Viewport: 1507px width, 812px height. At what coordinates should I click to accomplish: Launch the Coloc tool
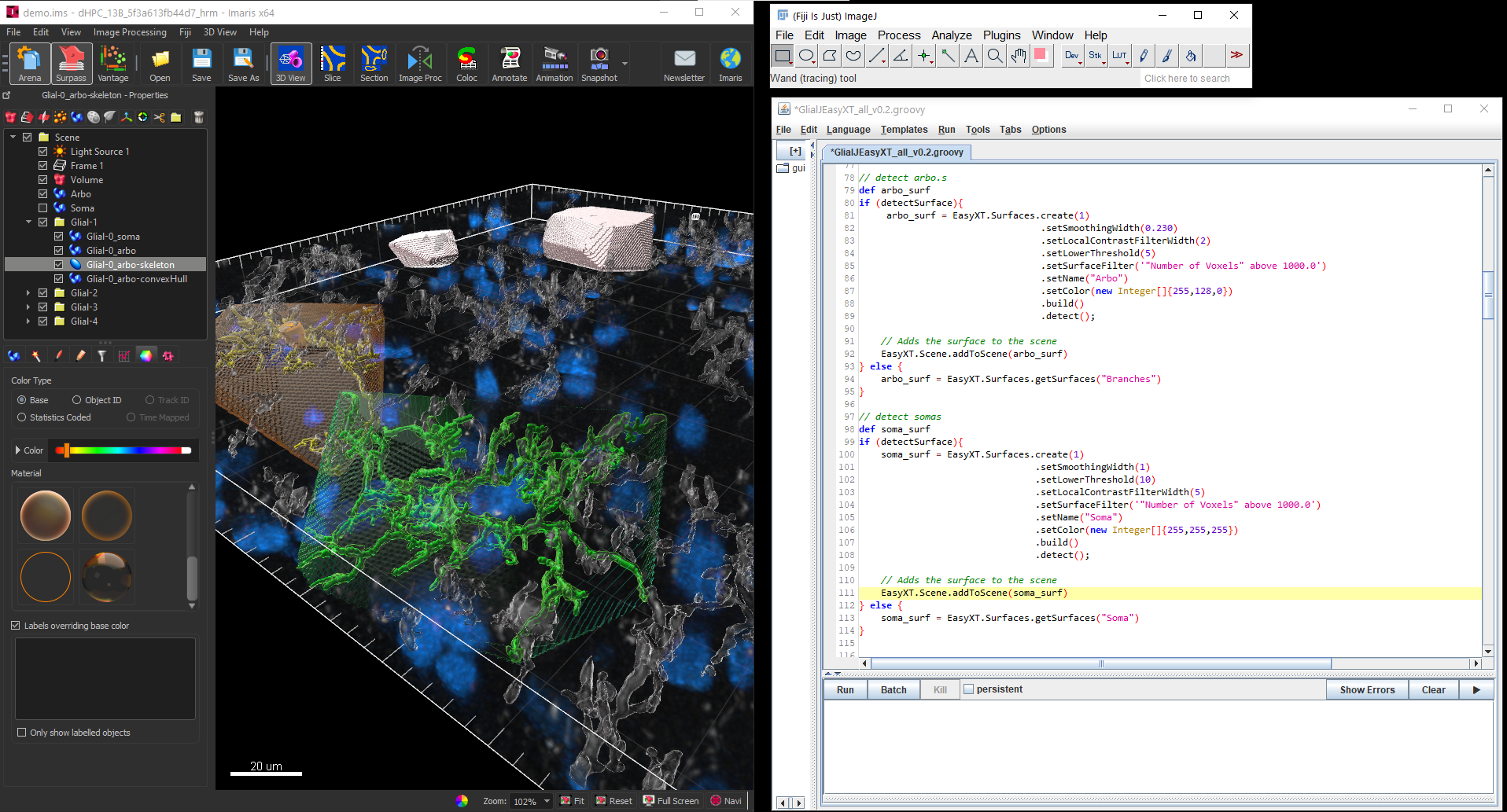point(466,64)
